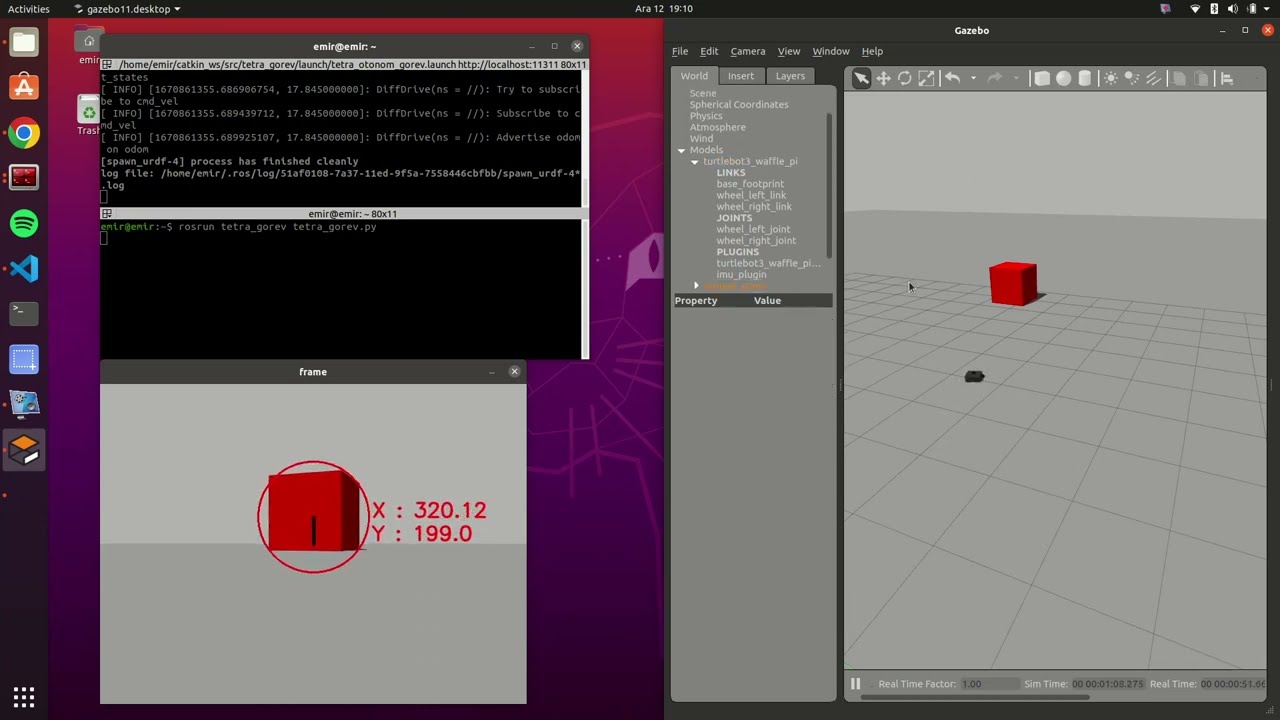1280x720 pixels.
Task: Show Applications grid in the dock
Action: point(24,696)
